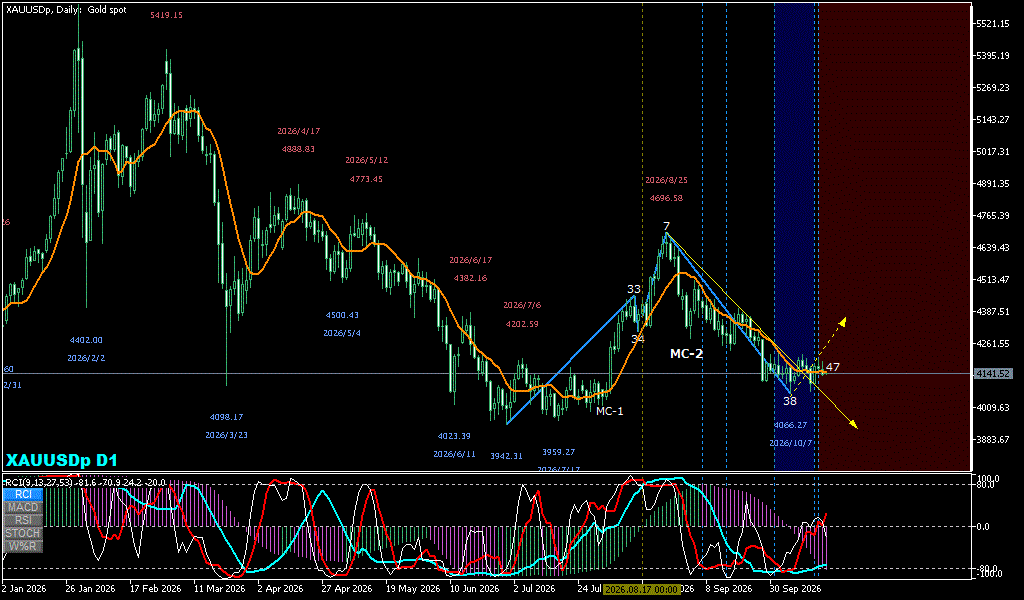Image resolution: width=1024 pixels, height=600 pixels.
Task: Click the bar-count label 38
Action: point(790,402)
